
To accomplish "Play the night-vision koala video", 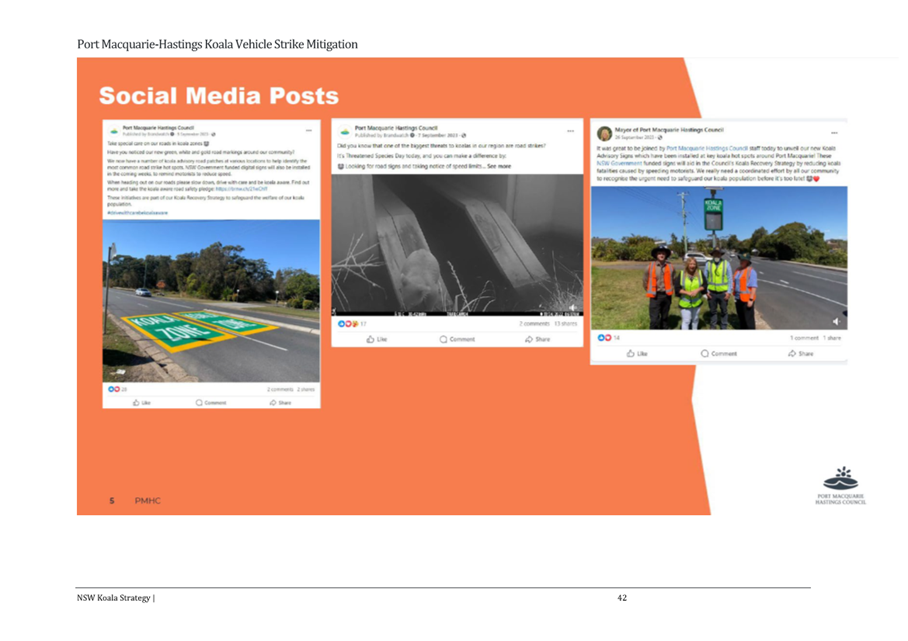I will pos(457,245).
